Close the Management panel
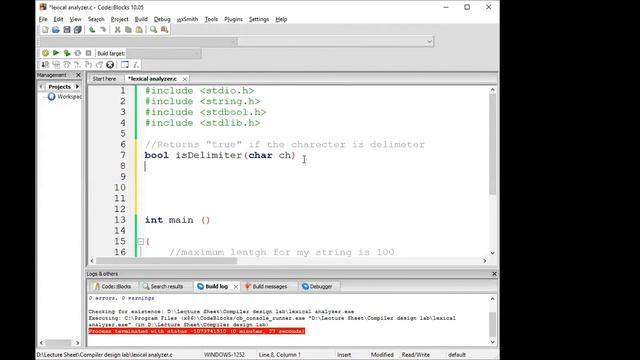Screen dimensions: 640x360 (x=78, y=75)
